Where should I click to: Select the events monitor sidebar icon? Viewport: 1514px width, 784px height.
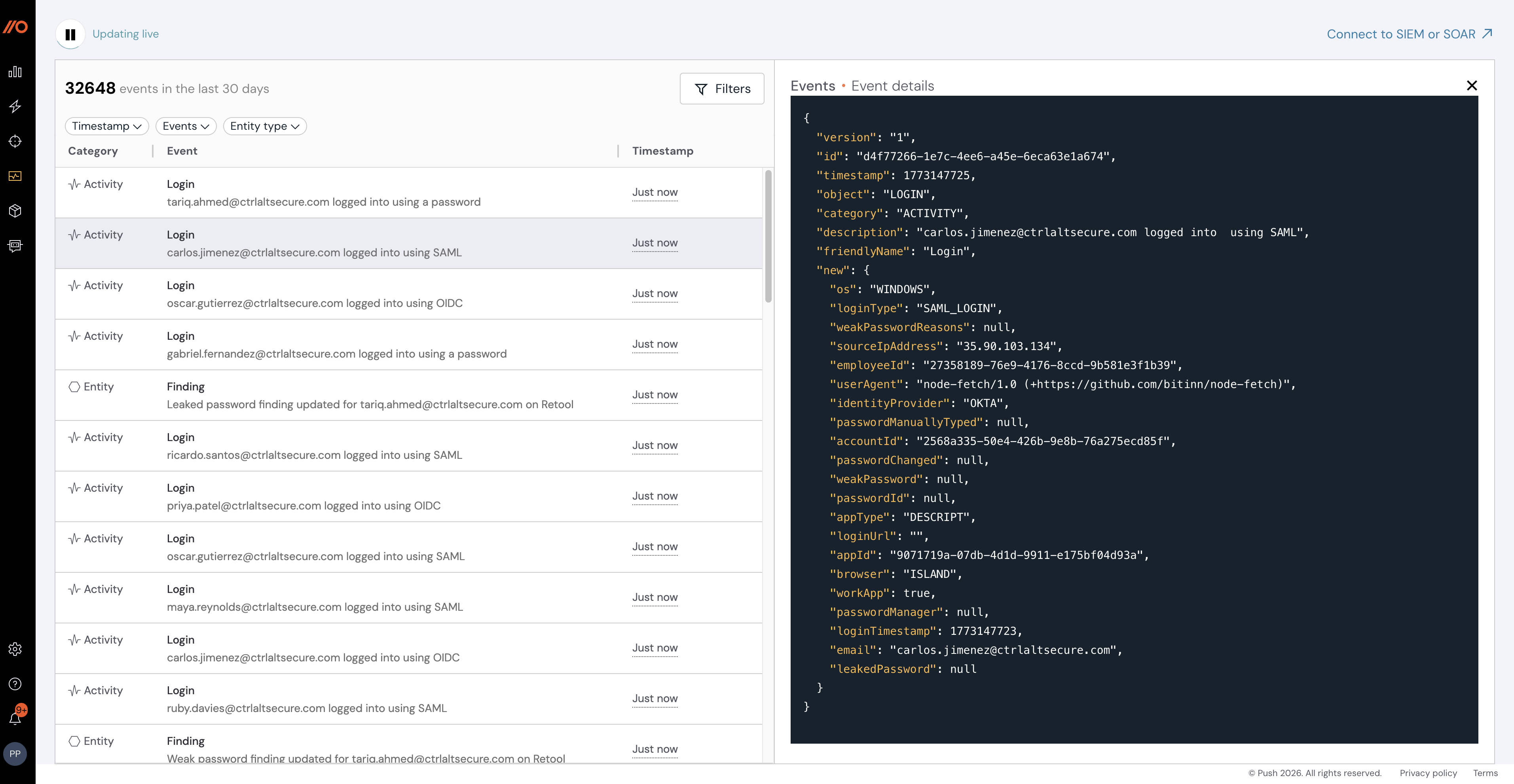tap(15, 176)
